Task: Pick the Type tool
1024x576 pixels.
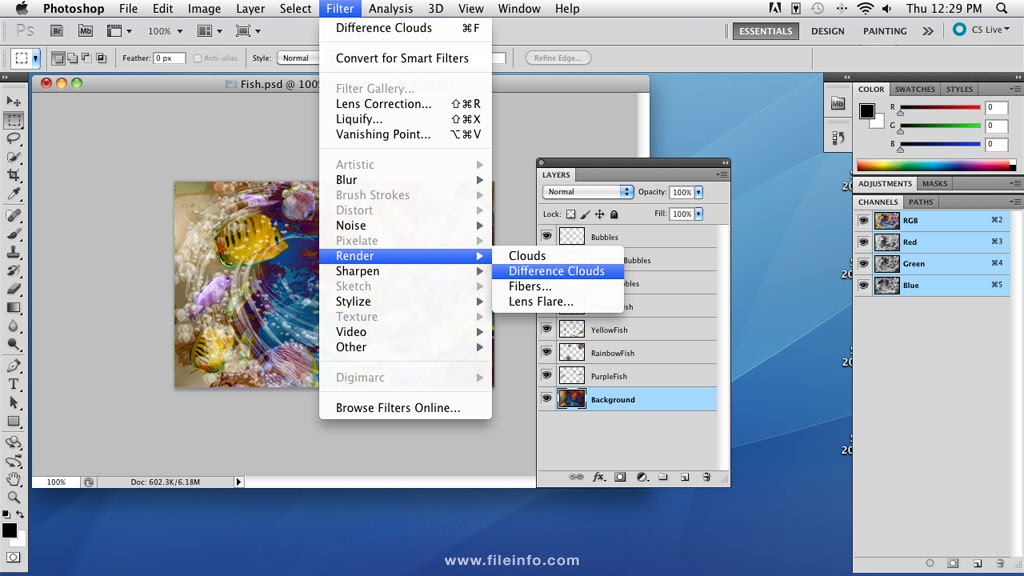Action: click(13, 384)
